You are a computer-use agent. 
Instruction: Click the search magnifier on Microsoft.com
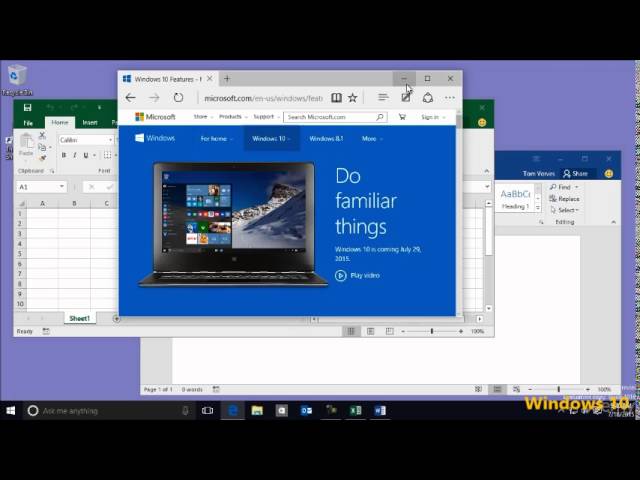point(380,117)
